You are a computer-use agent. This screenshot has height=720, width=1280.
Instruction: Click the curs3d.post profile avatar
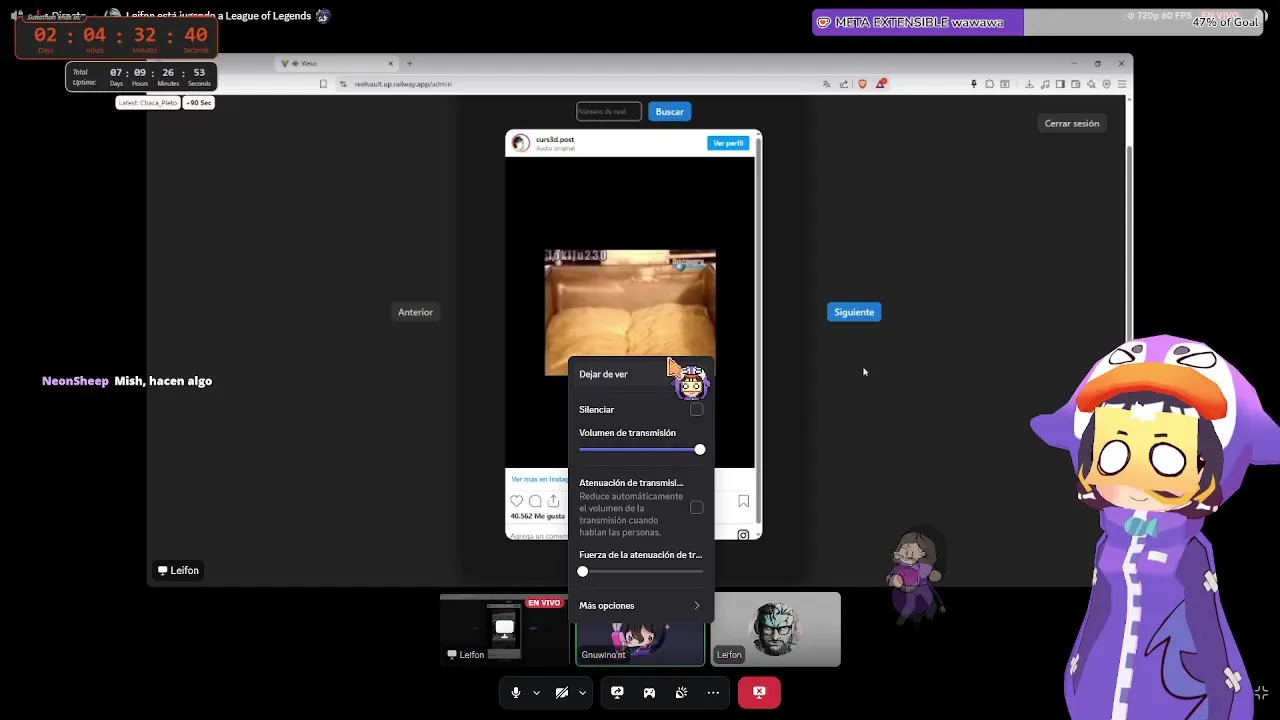pyautogui.click(x=520, y=143)
